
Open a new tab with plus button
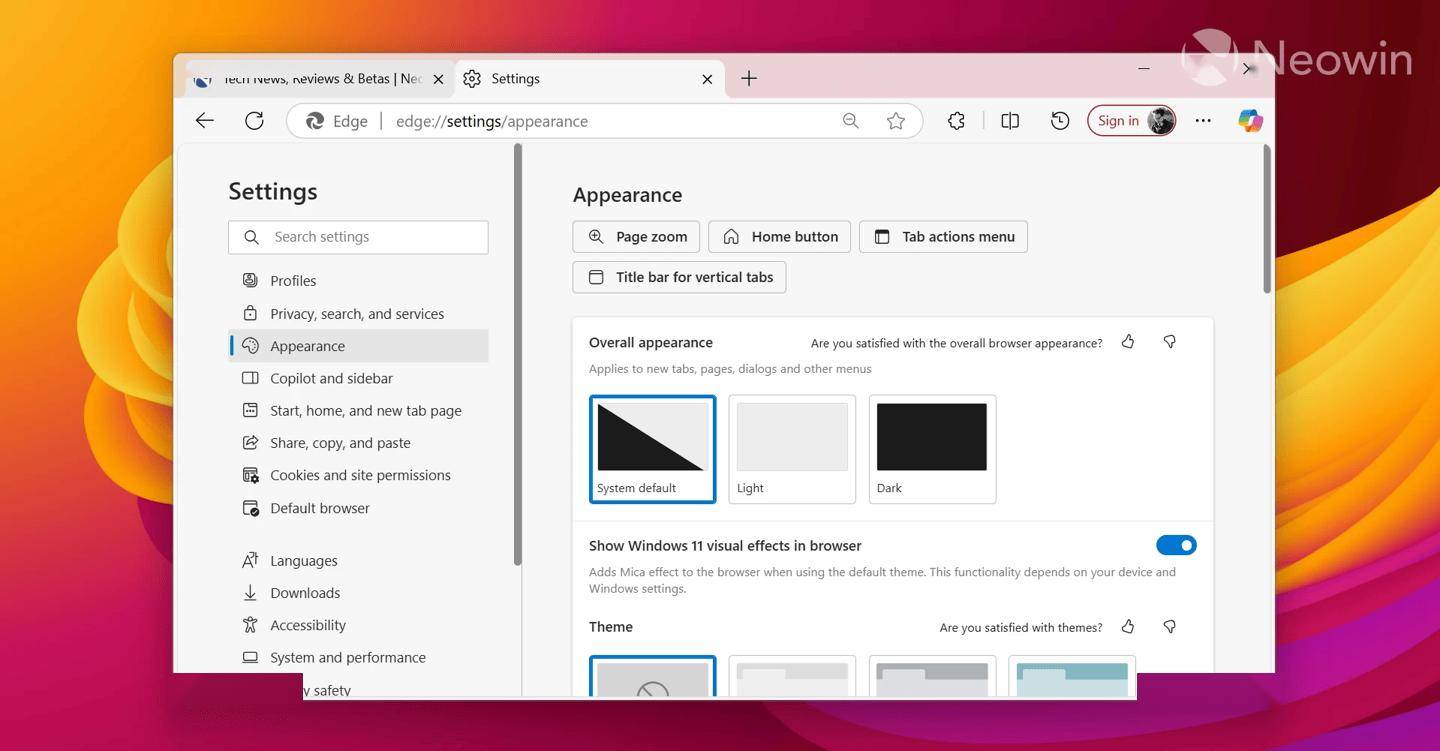[749, 78]
